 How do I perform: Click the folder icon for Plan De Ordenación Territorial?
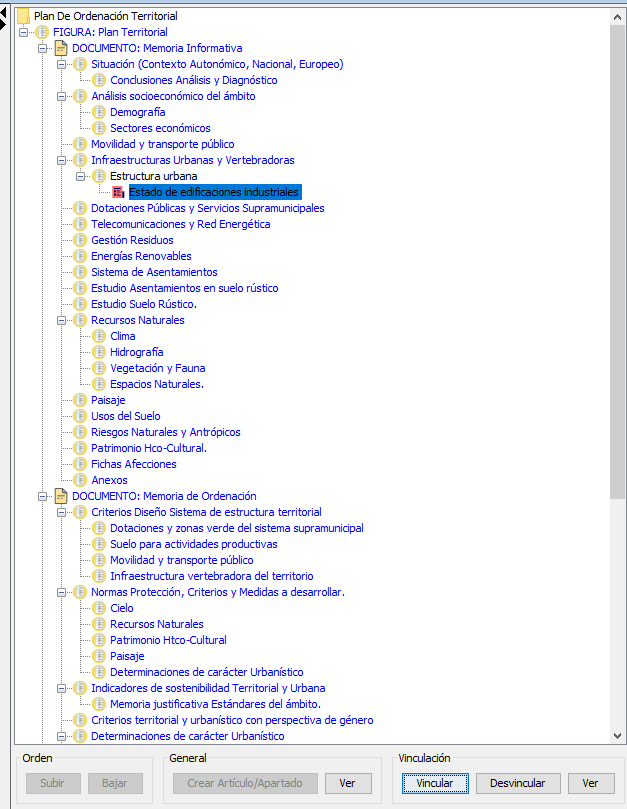click(23, 16)
